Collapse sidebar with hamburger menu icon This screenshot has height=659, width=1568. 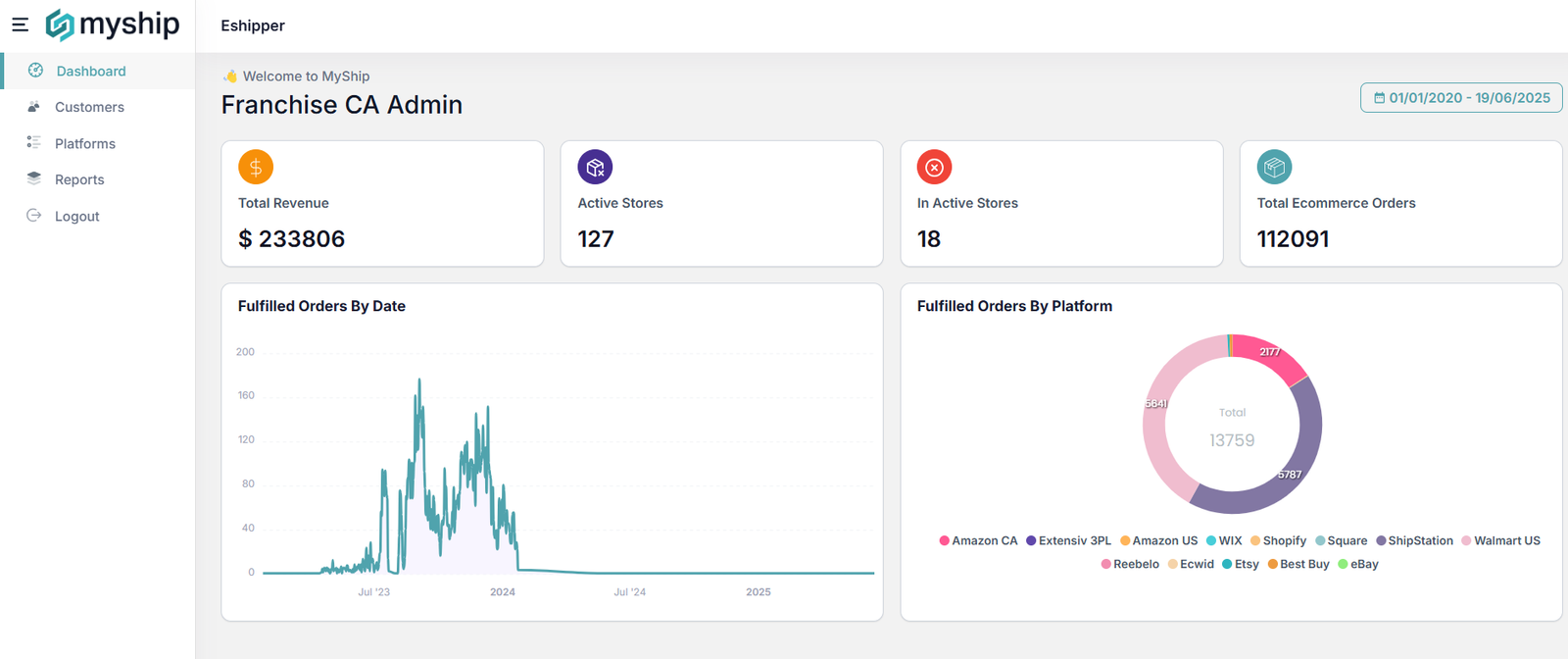[x=20, y=25]
